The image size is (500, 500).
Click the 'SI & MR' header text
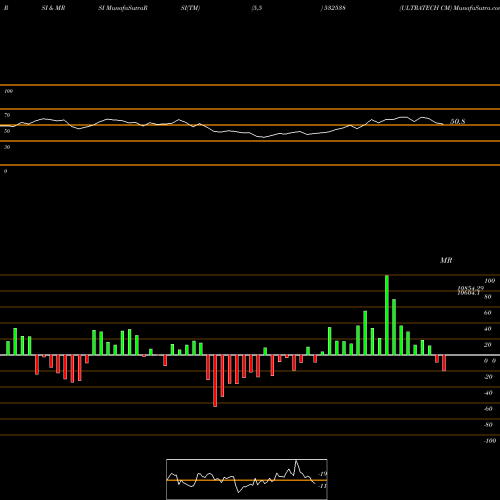click(53, 8)
